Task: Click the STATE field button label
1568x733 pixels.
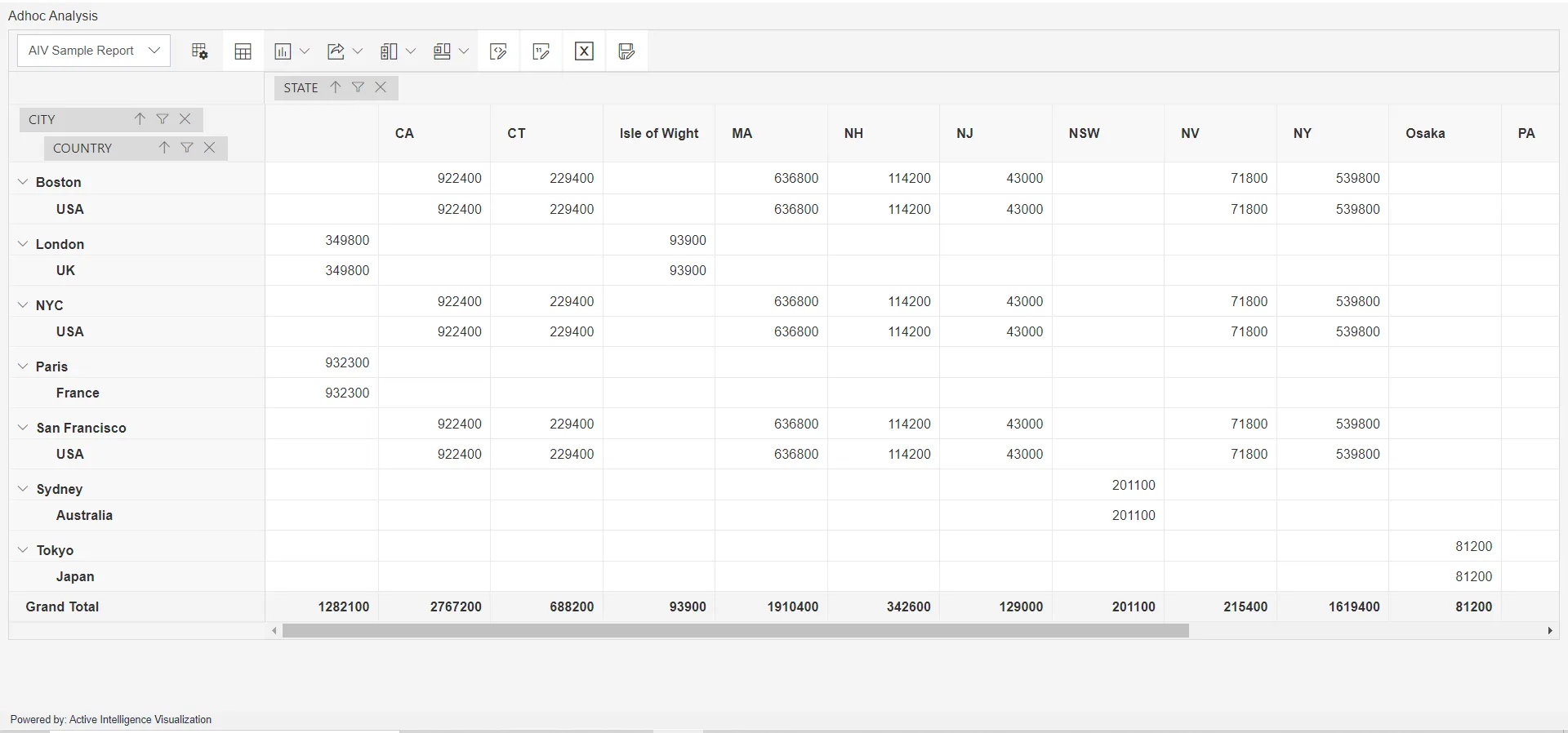Action: coord(301,88)
